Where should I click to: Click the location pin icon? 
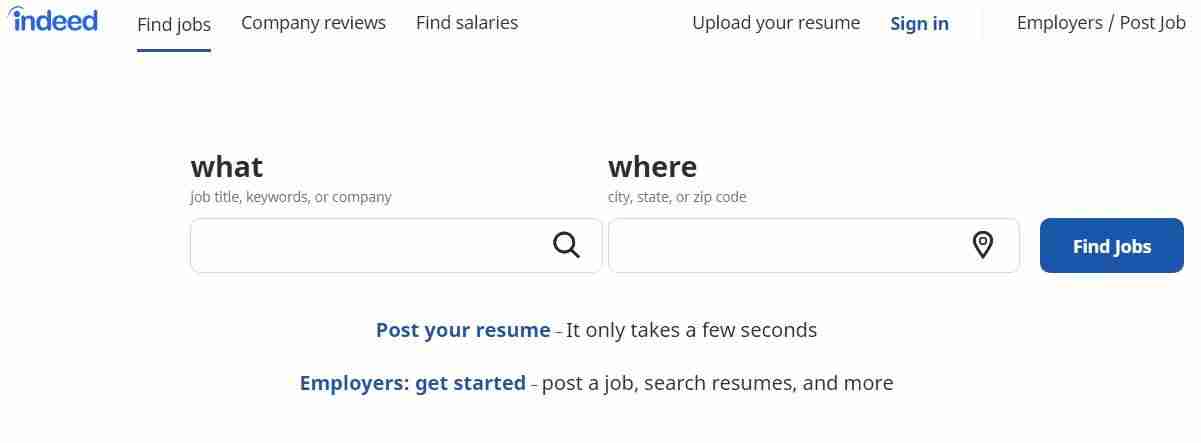[x=983, y=245]
